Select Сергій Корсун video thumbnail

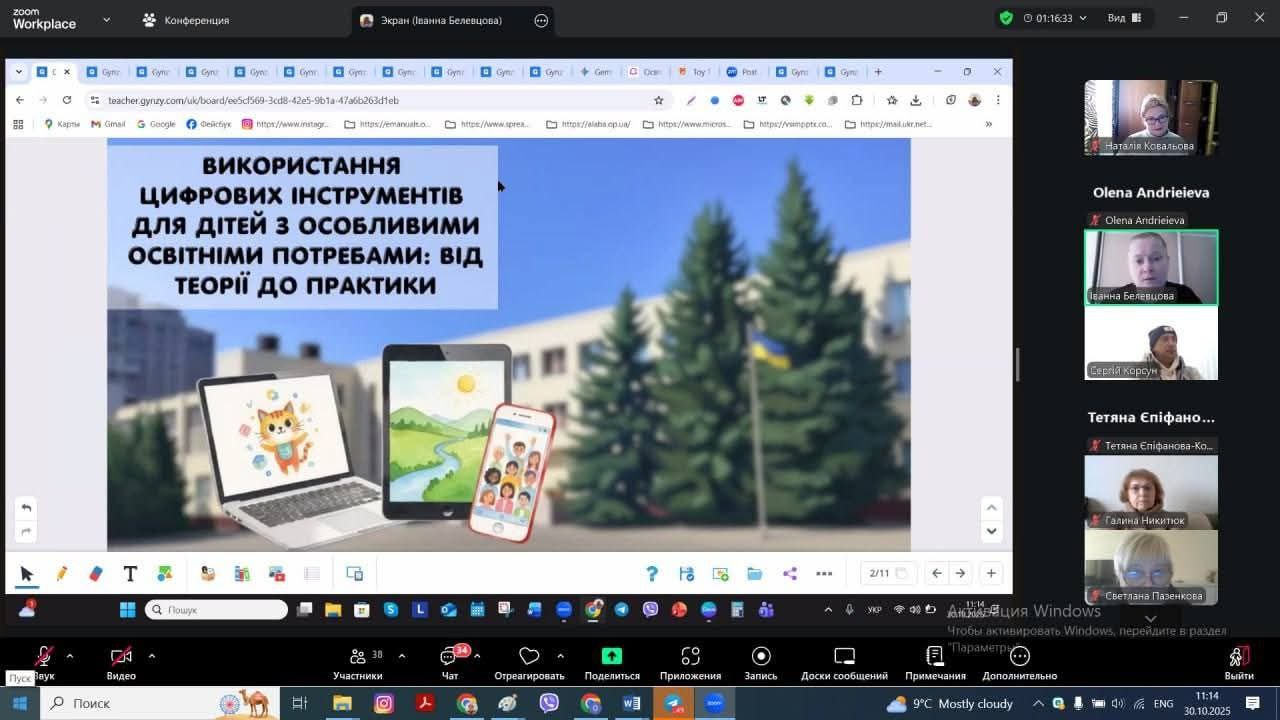1151,343
